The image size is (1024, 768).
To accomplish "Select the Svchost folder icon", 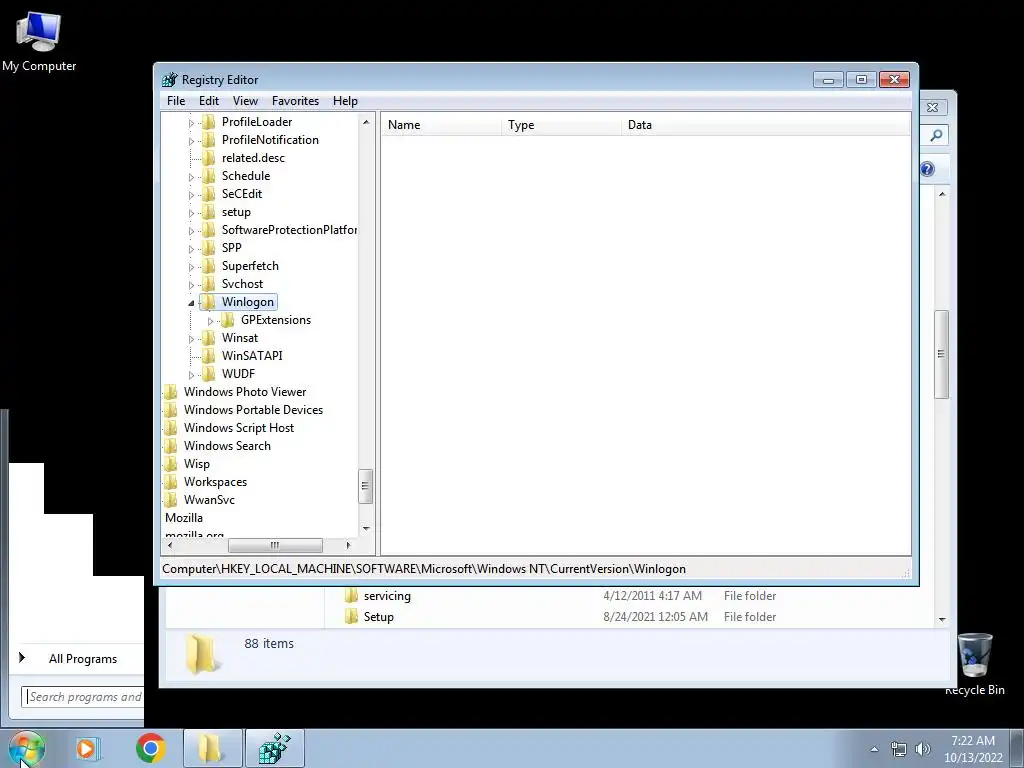I will coord(208,283).
